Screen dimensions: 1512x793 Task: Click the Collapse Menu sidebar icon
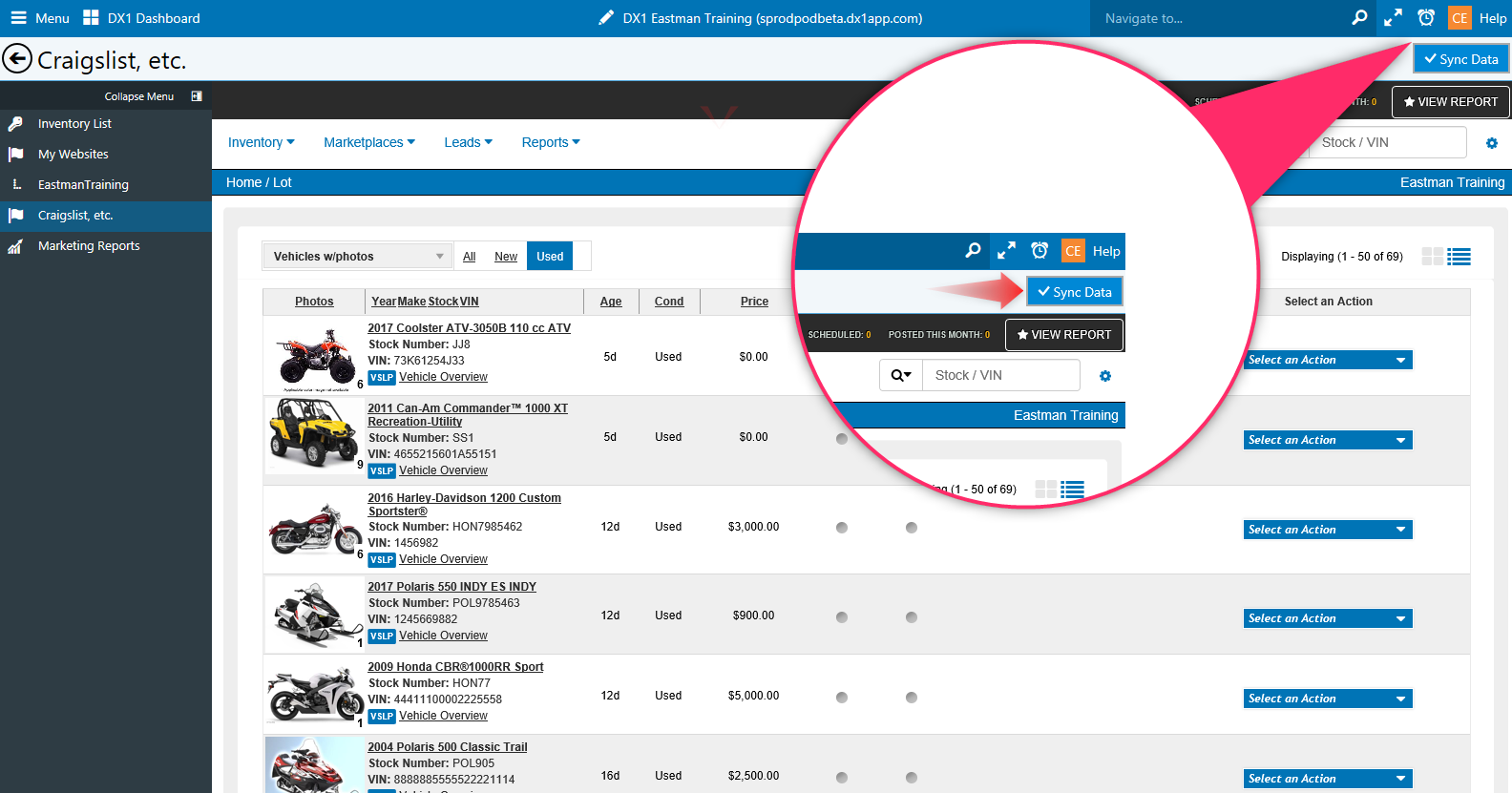click(197, 96)
